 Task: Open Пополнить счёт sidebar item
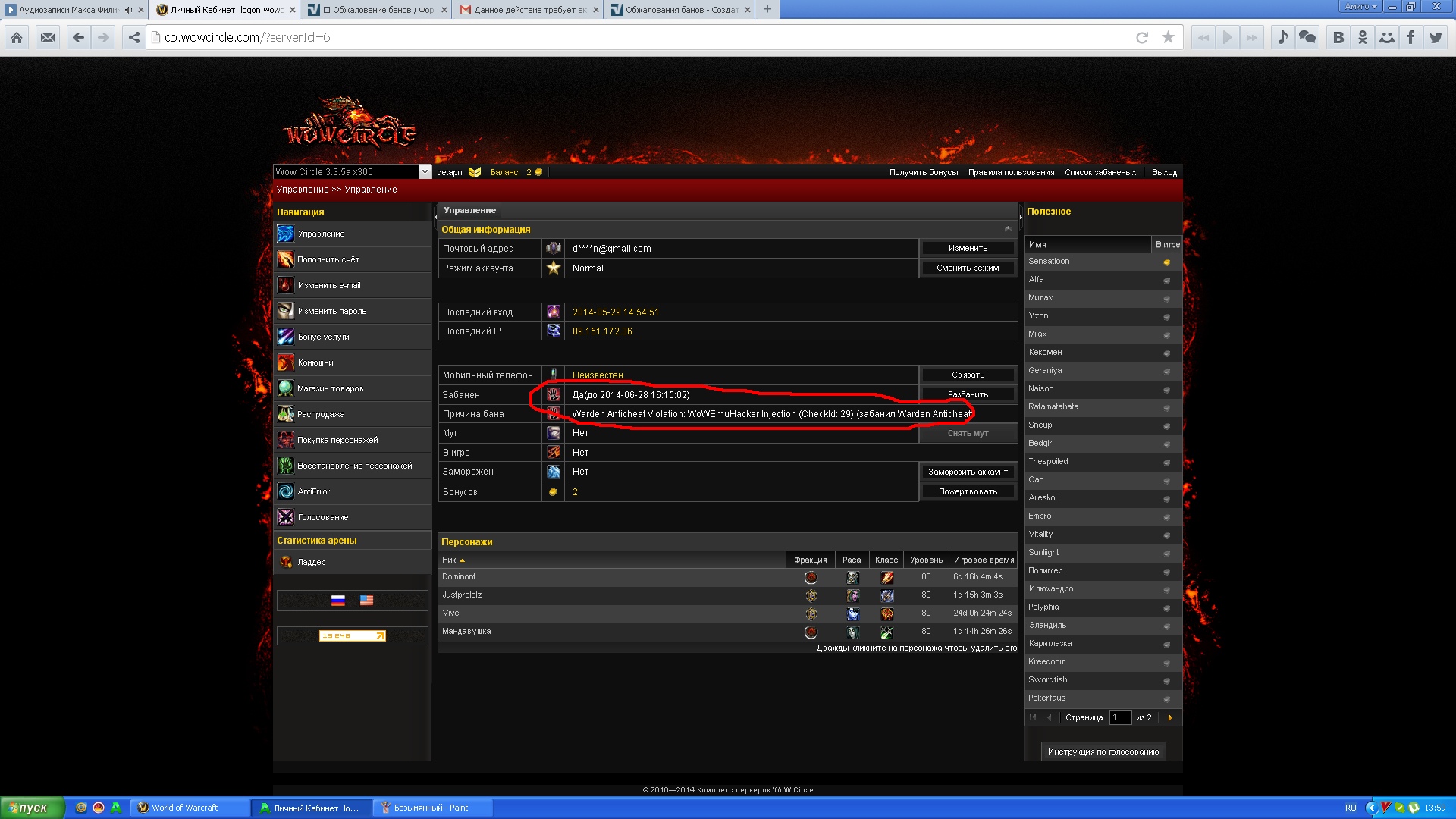click(x=328, y=259)
